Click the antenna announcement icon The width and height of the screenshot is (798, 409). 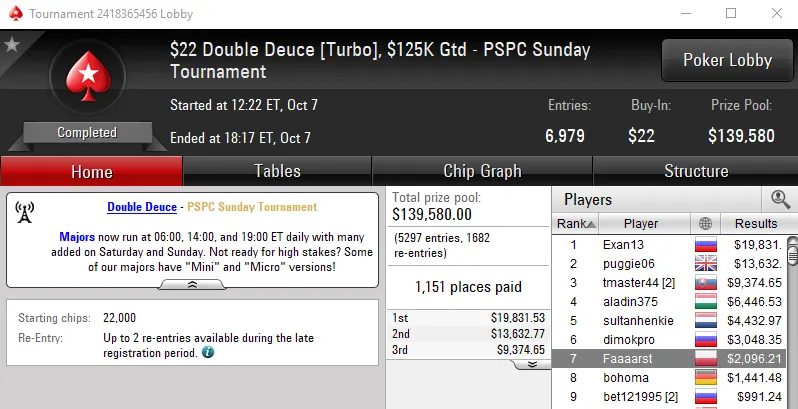[26, 212]
